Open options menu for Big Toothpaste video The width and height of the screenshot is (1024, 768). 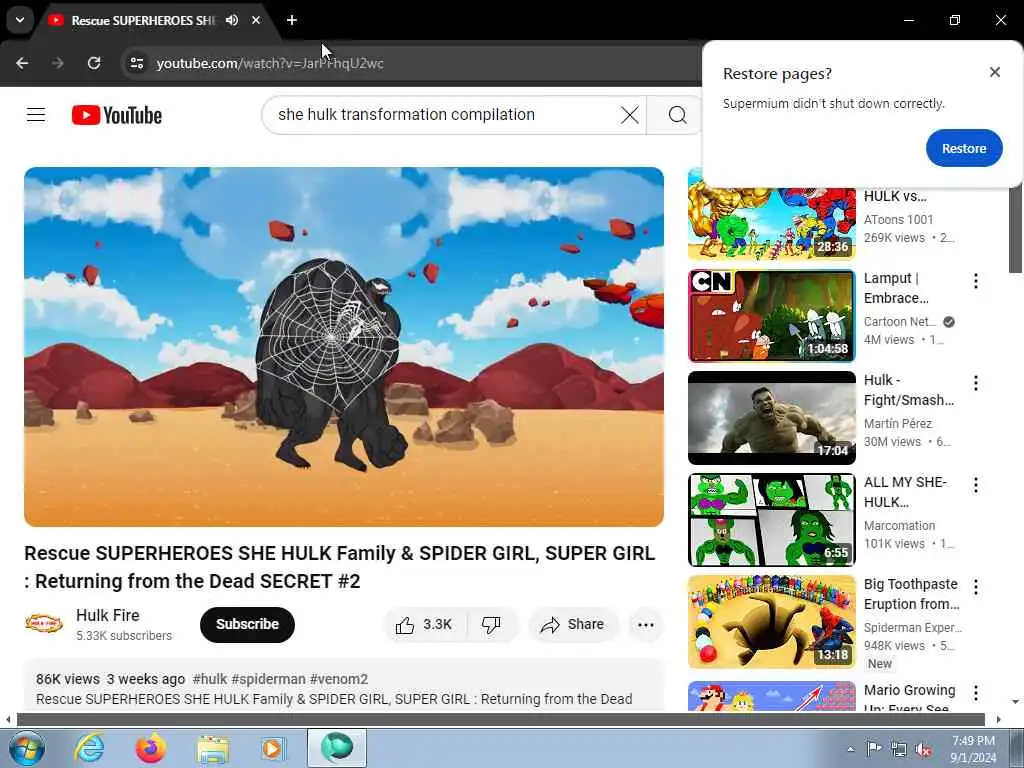tap(976, 586)
